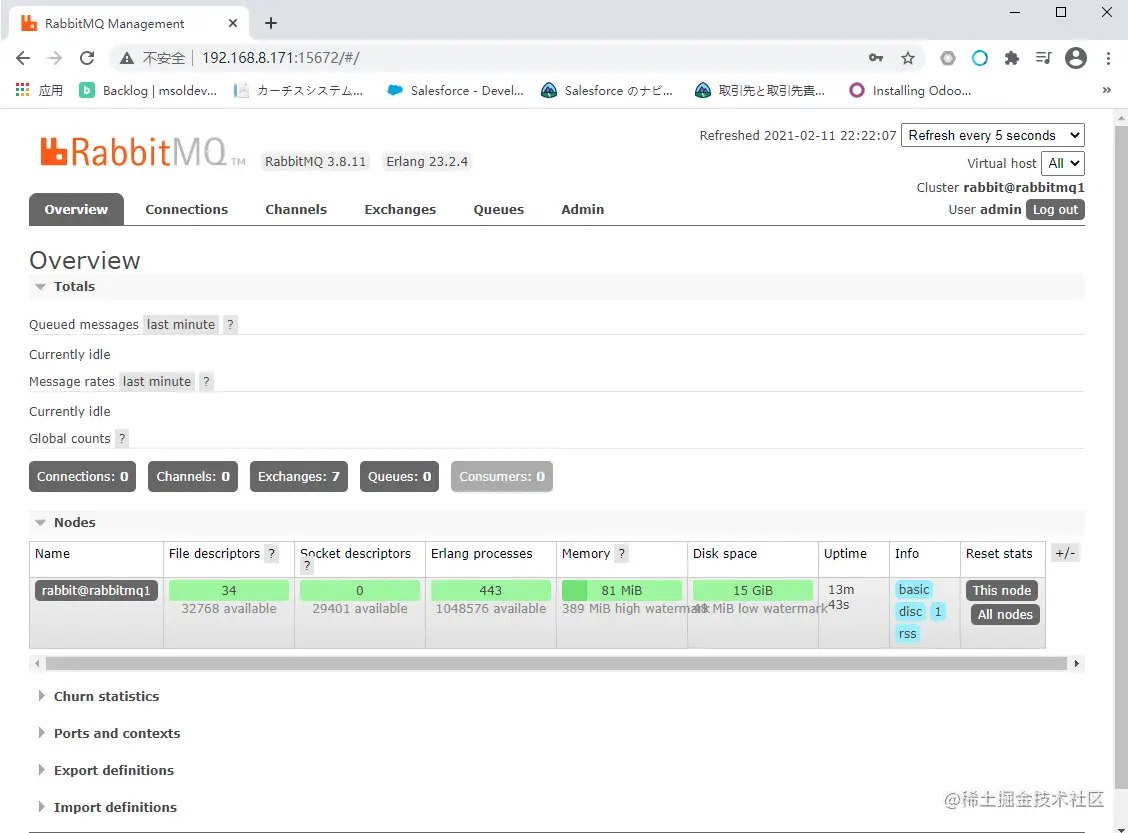Open the Chrome profile avatar

[1075, 58]
